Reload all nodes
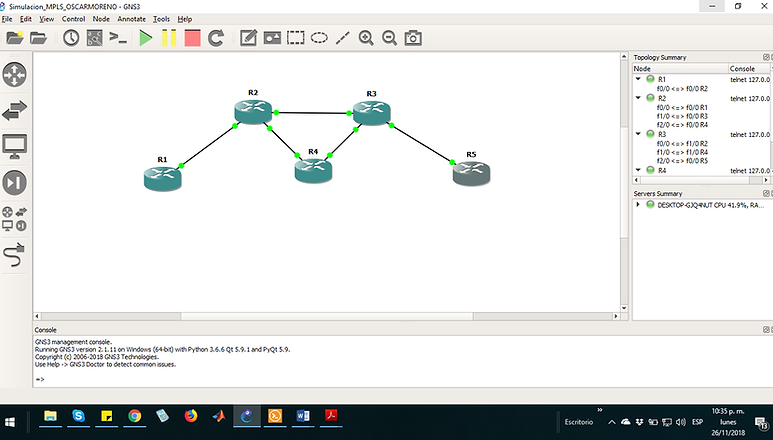The width and height of the screenshot is (773, 440). pyautogui.click(x=216, y=38)
